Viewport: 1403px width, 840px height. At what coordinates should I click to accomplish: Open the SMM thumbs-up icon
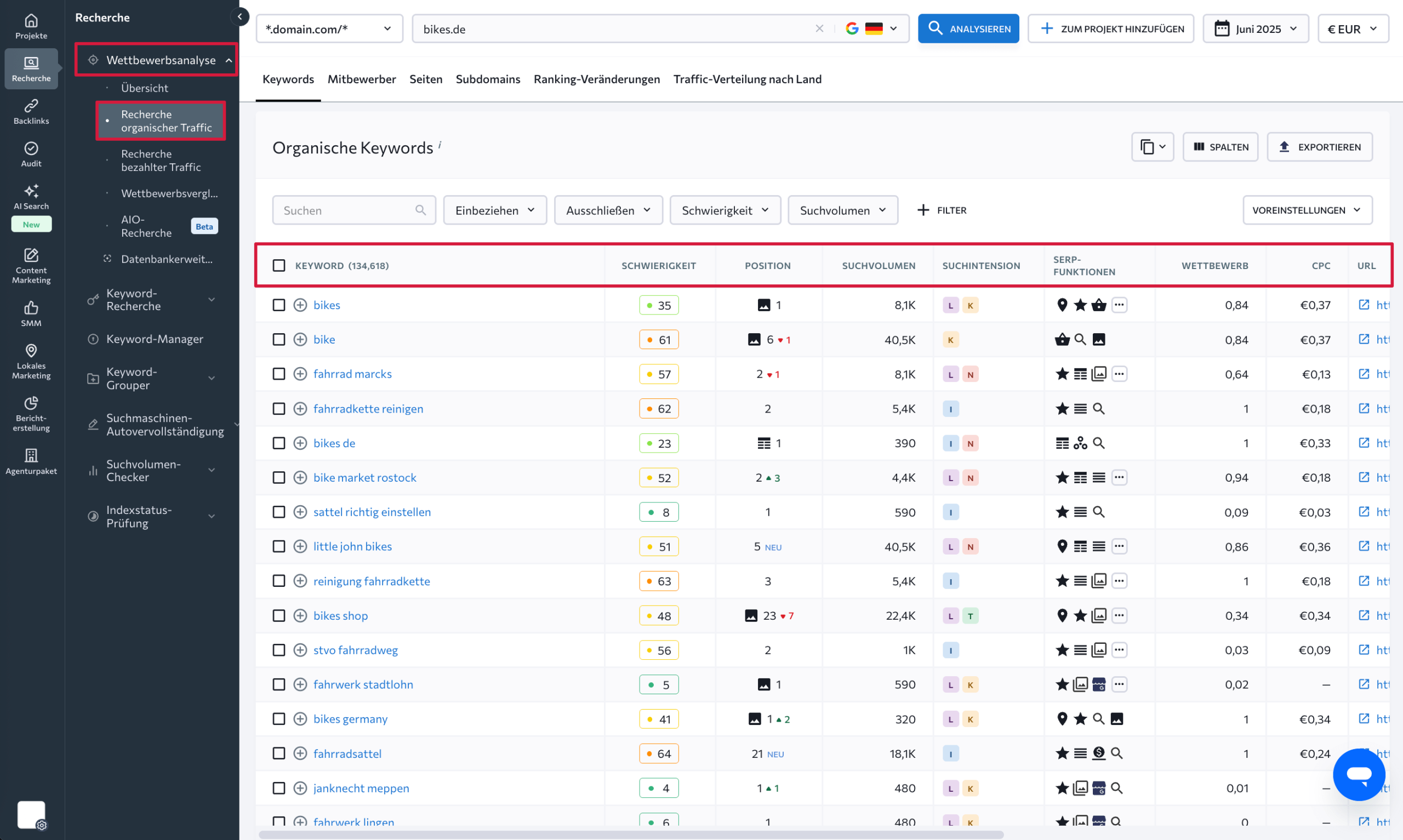31,308
